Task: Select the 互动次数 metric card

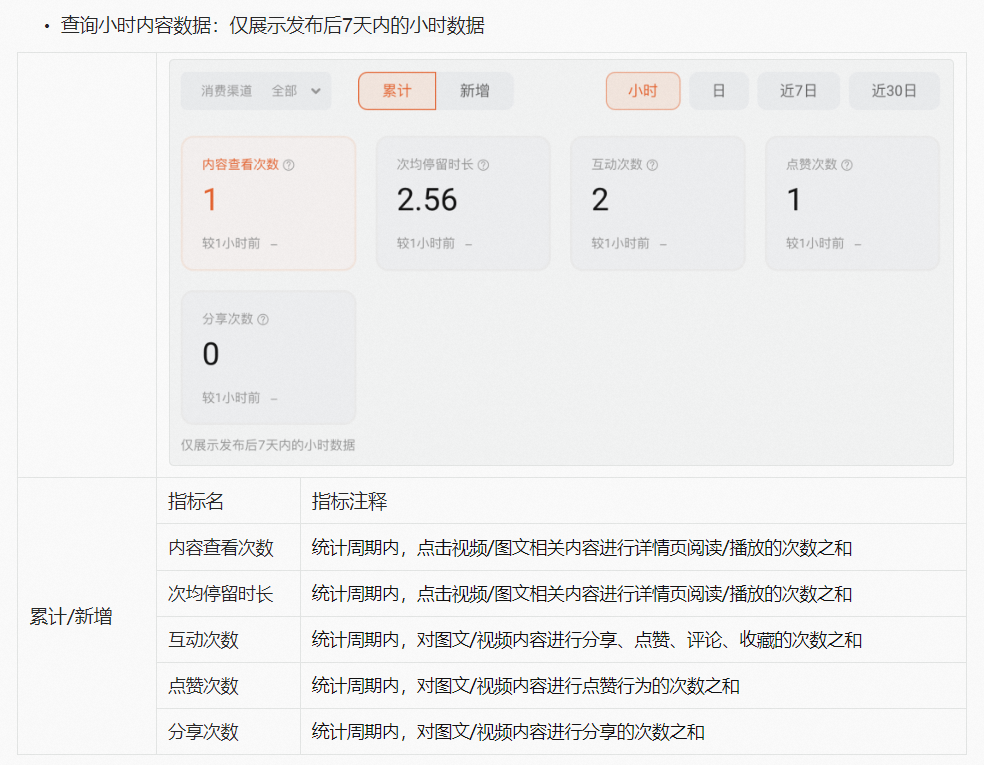Action: click(658, 203)
